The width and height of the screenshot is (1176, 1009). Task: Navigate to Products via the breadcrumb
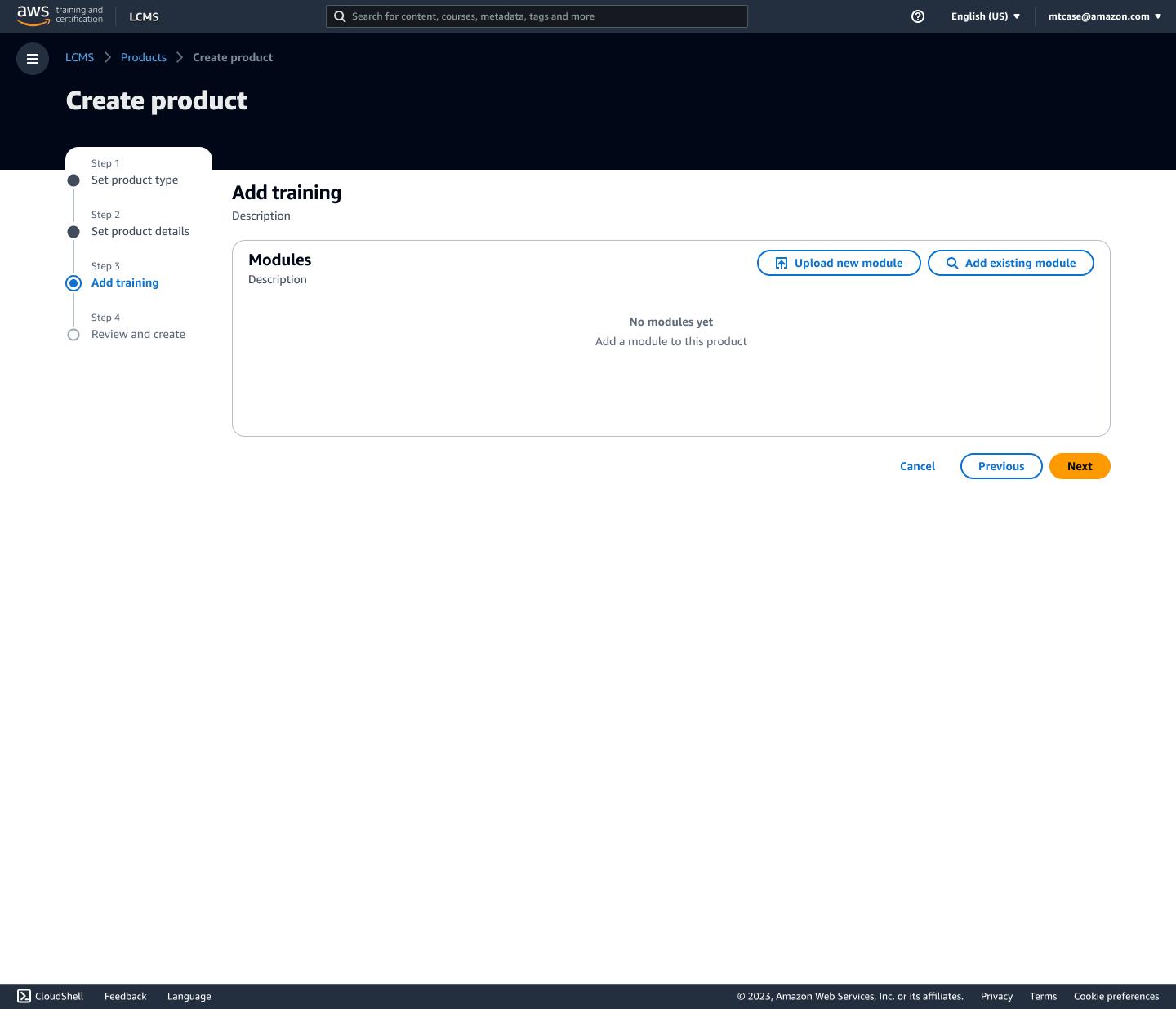[x=143, y=57]
